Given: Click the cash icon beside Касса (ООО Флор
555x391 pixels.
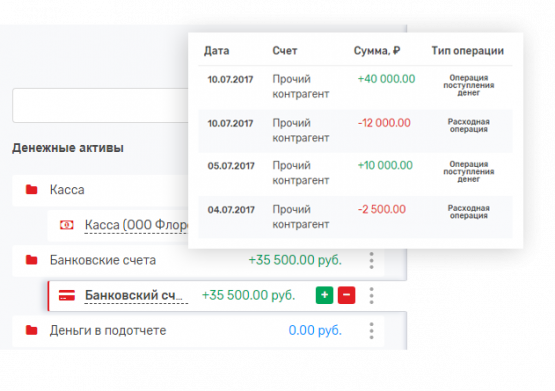Looking at the screenshot, I should coord(67,225).
